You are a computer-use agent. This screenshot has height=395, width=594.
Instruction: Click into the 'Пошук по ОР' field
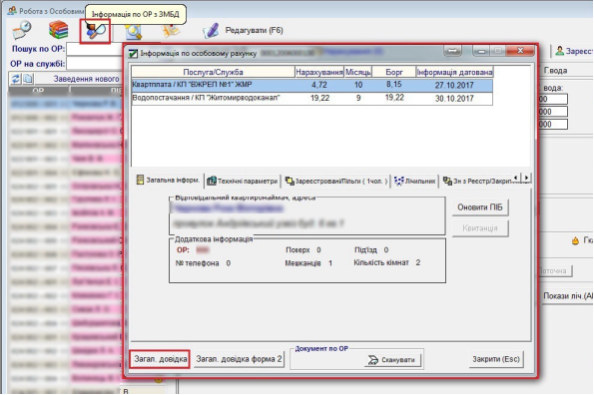pyautogui.click(x=94, y=49)
